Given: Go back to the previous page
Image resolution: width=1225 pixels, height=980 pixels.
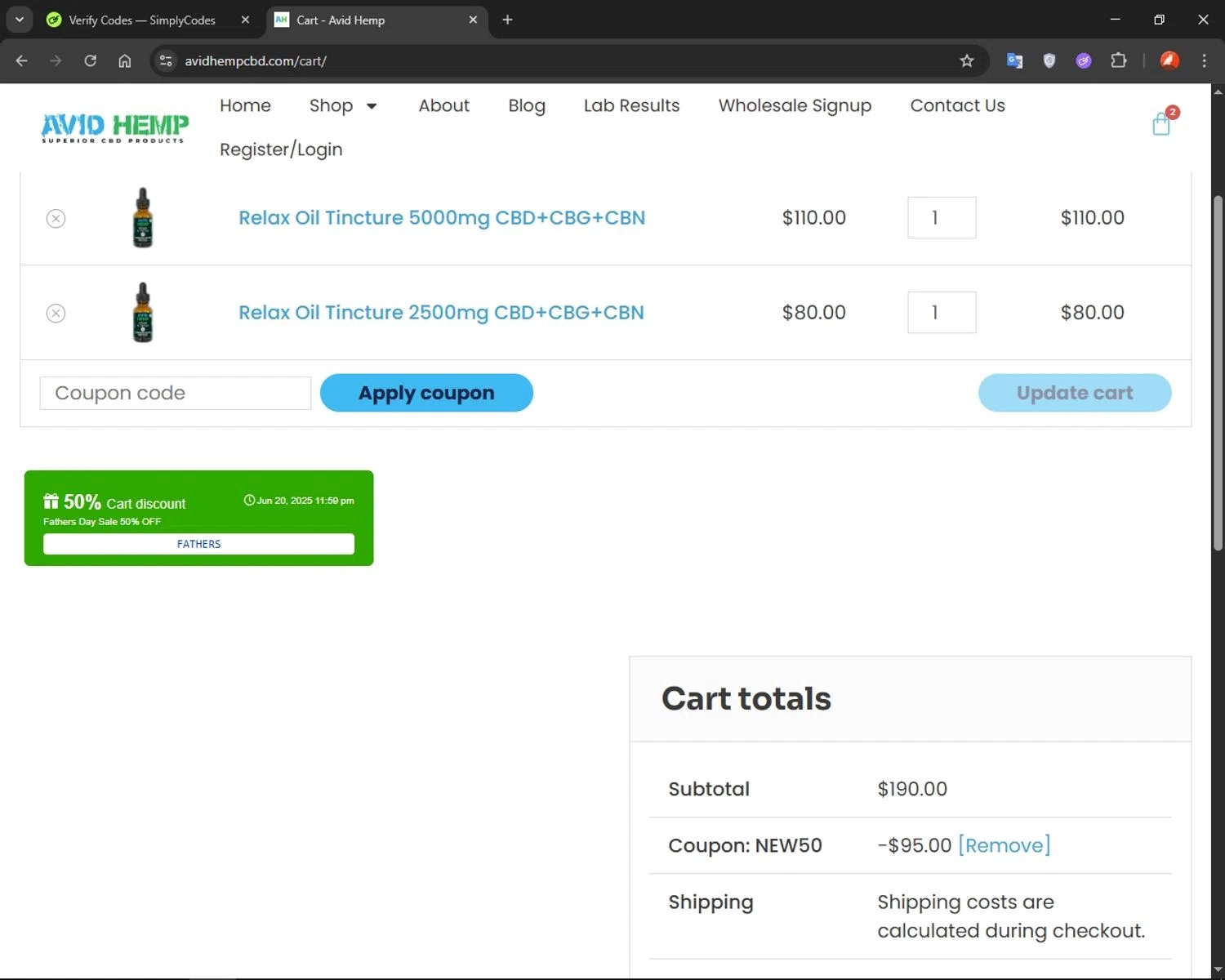Looking at the screenshot, I should 22,60.
